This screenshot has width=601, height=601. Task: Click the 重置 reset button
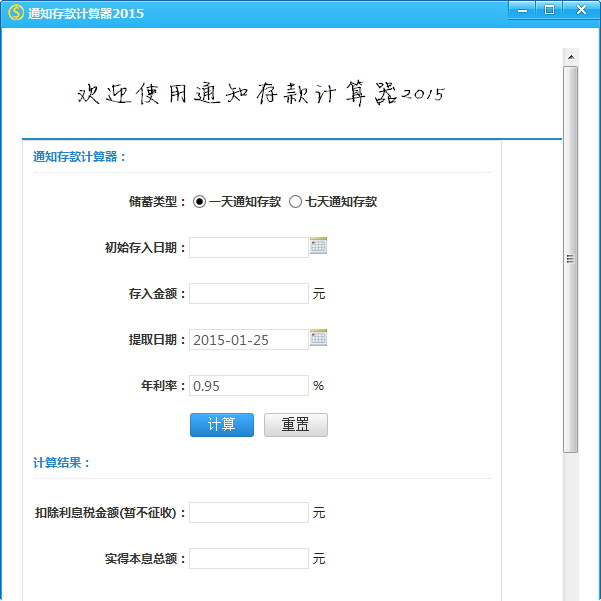tap(296, 425)
